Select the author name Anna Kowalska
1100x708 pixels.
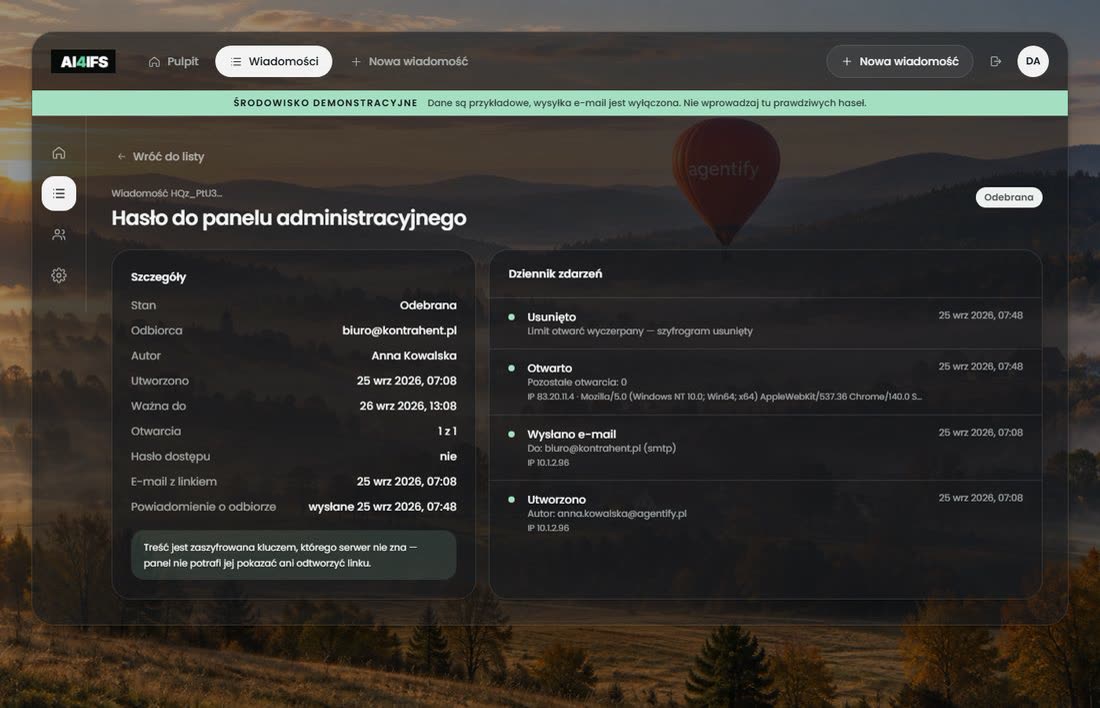414,356
